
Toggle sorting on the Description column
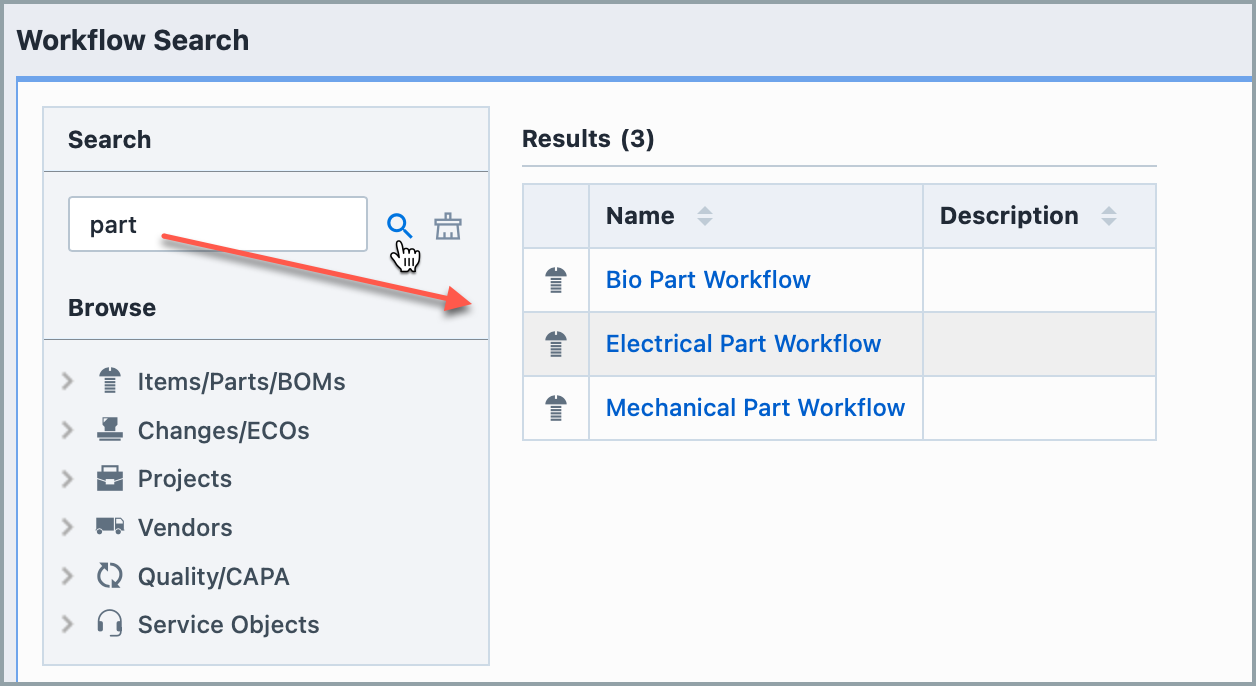pyautogui.click(x=1109, y=215)
